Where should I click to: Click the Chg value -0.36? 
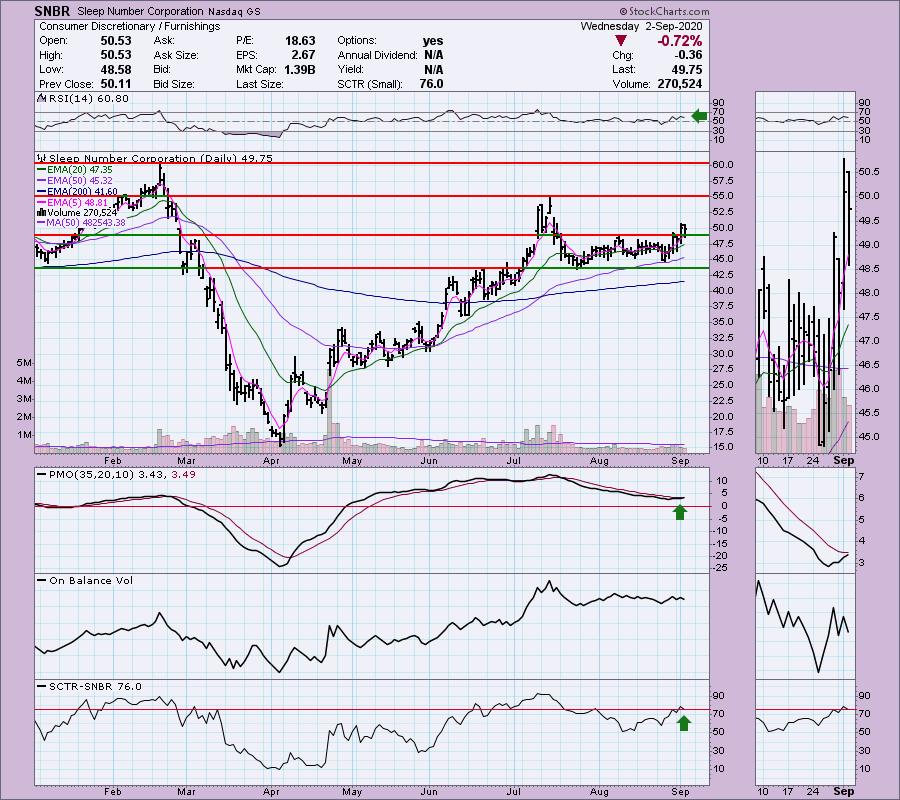[688, 55]
